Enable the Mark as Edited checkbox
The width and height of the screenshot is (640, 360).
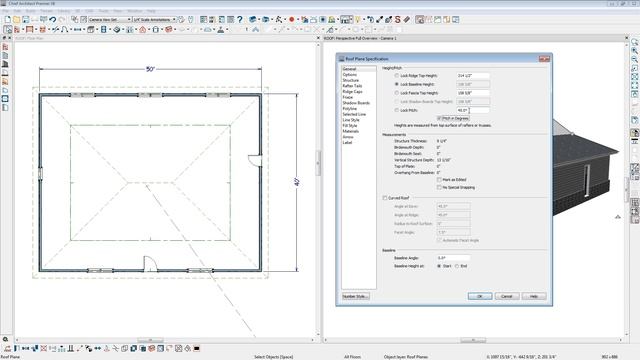pos(439,180)
